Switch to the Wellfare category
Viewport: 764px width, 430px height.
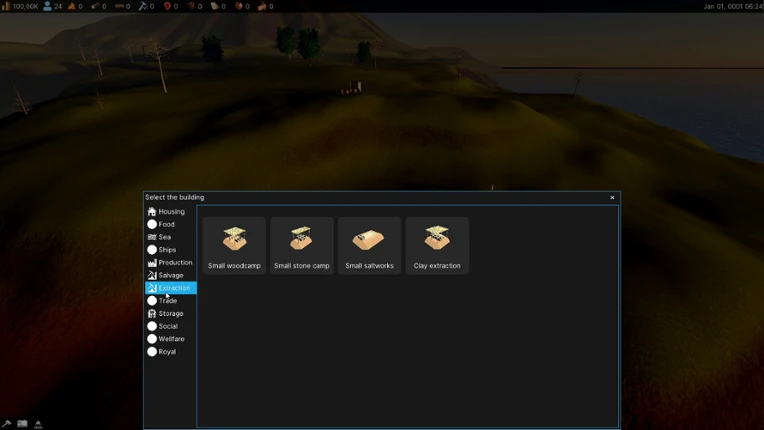171,338
